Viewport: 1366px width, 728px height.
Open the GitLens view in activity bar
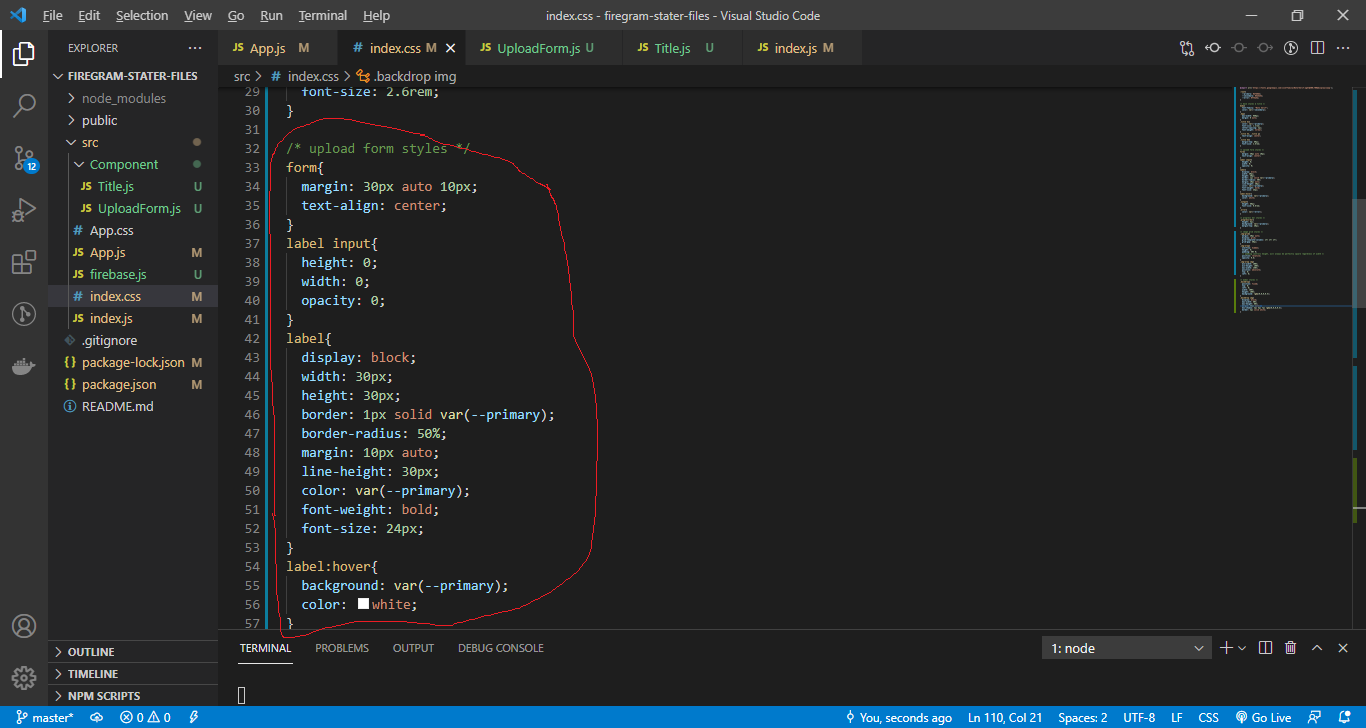pyautogui.click(x=24, y=314)
